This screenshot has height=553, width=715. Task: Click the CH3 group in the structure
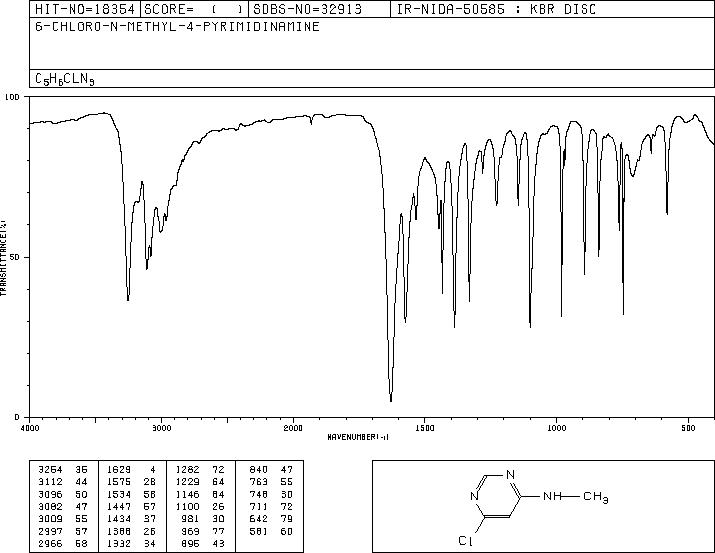click(x=596, y=497)
